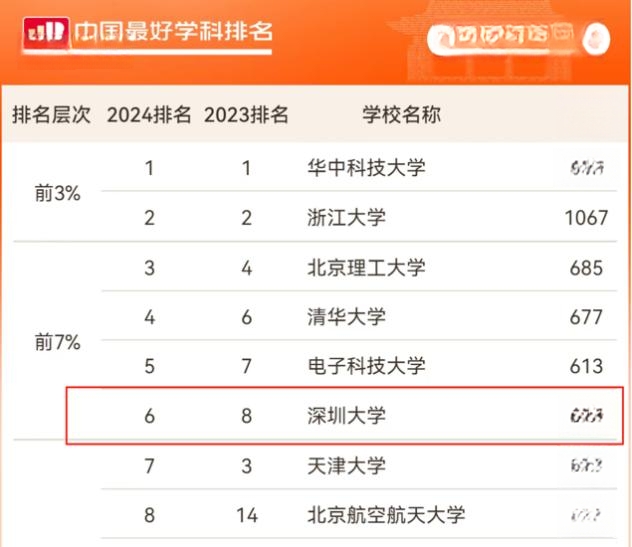Click the score 685 for 北京理工大学

pyautogui.click(x=586, y=268)
